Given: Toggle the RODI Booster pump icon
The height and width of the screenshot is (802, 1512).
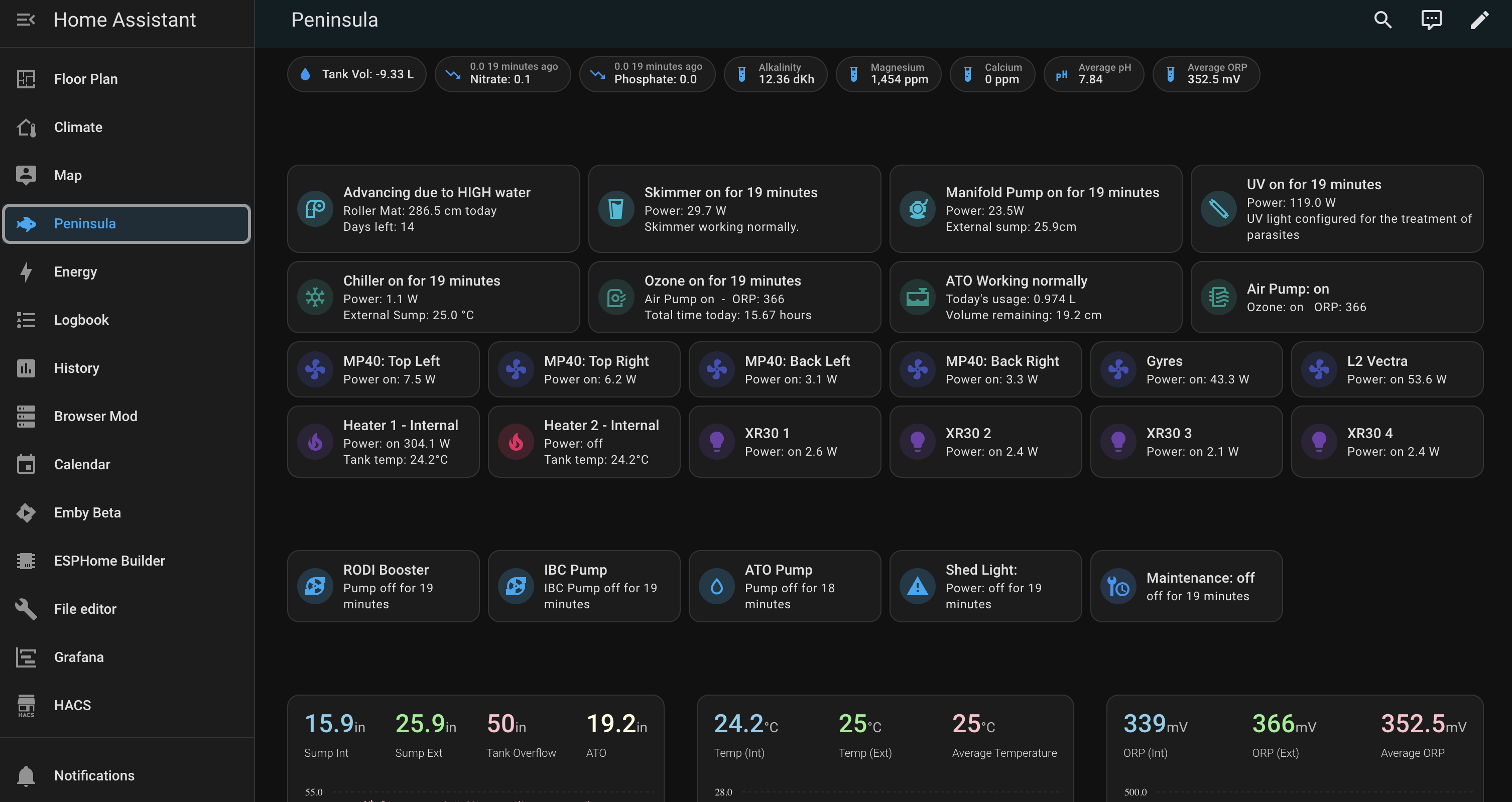Looking at the screenshot, I should (315, 586).
